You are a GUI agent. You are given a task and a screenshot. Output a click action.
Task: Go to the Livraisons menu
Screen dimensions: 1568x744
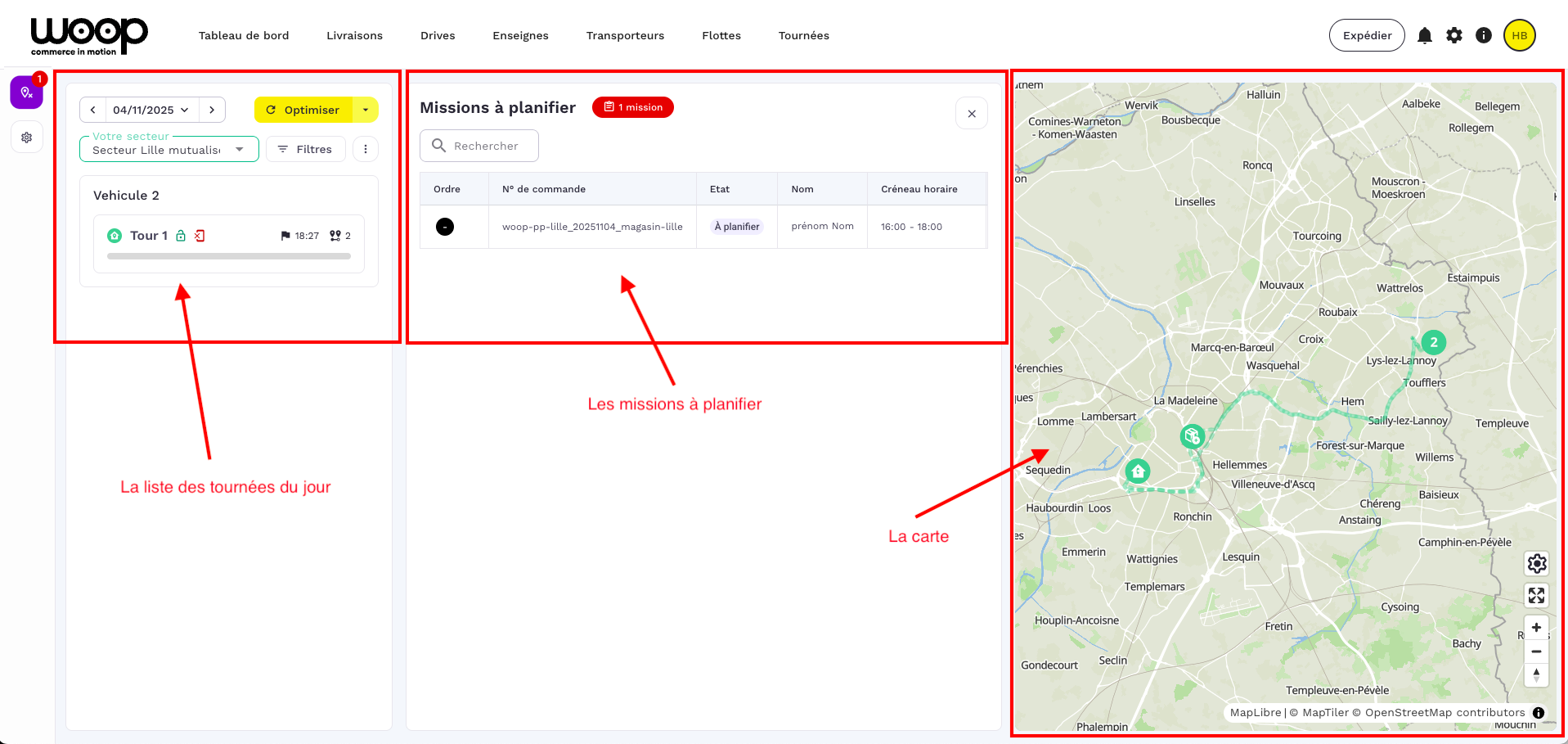click(354, 35)
